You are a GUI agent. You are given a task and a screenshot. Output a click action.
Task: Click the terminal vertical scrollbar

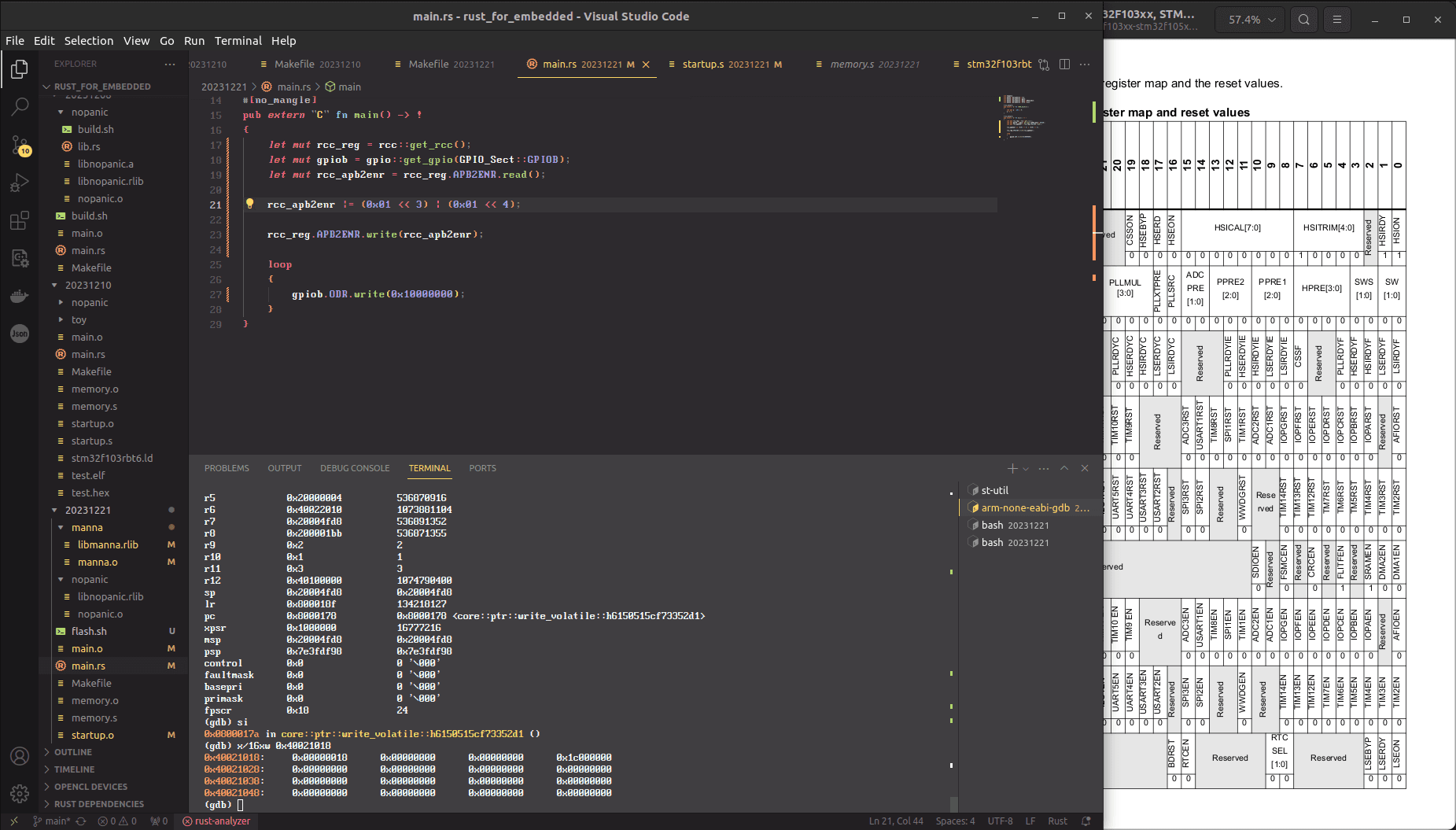953,804
